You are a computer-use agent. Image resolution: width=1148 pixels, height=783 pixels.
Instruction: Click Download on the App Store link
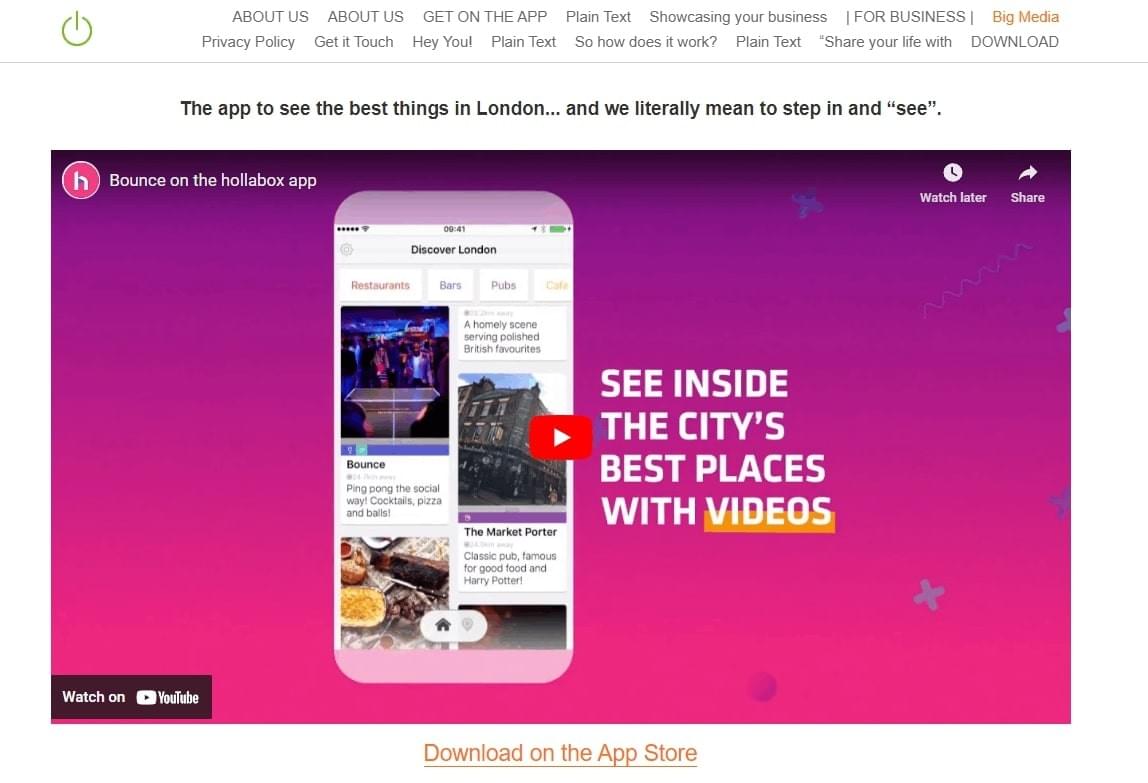tap(560, 753)
